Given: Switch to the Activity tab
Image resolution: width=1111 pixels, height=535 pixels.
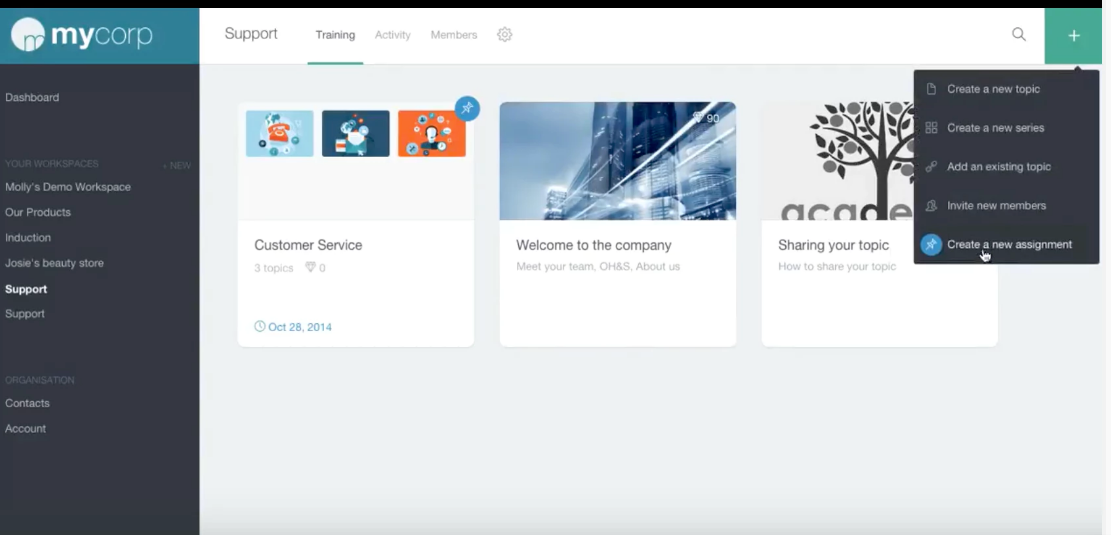Looking at the screenshot, I should [x=393, y=35].
